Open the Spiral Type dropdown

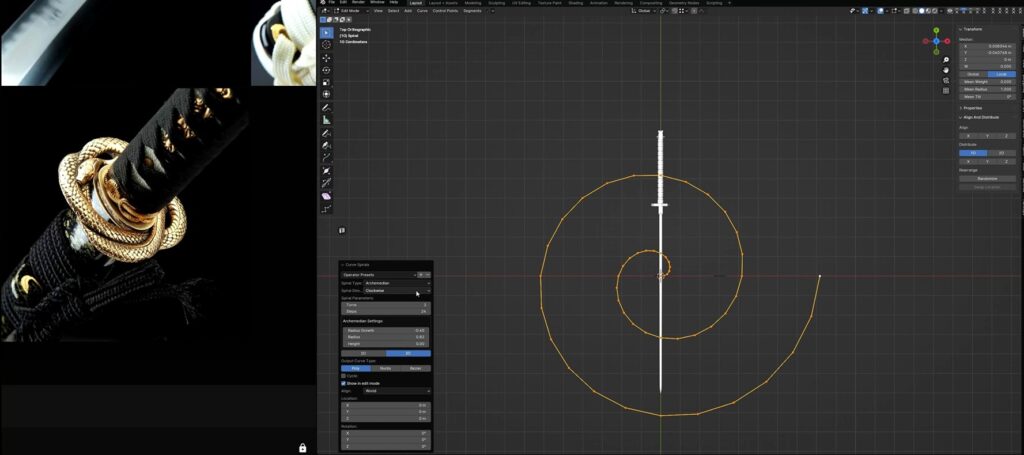[397, 283]
